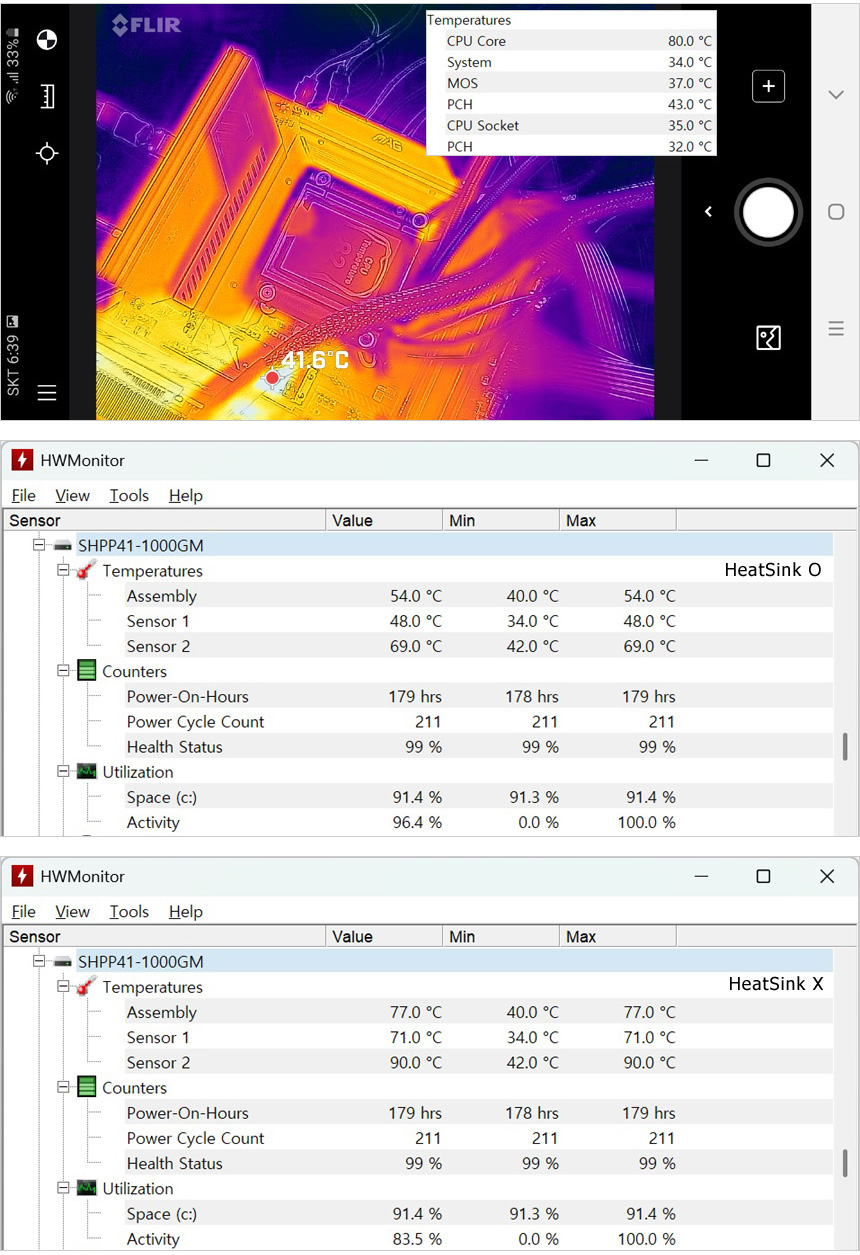Collapse the Temperatures node in HeatSink X window
The height and width of the screenshot is (1255, 860).
tap(64, 987)
